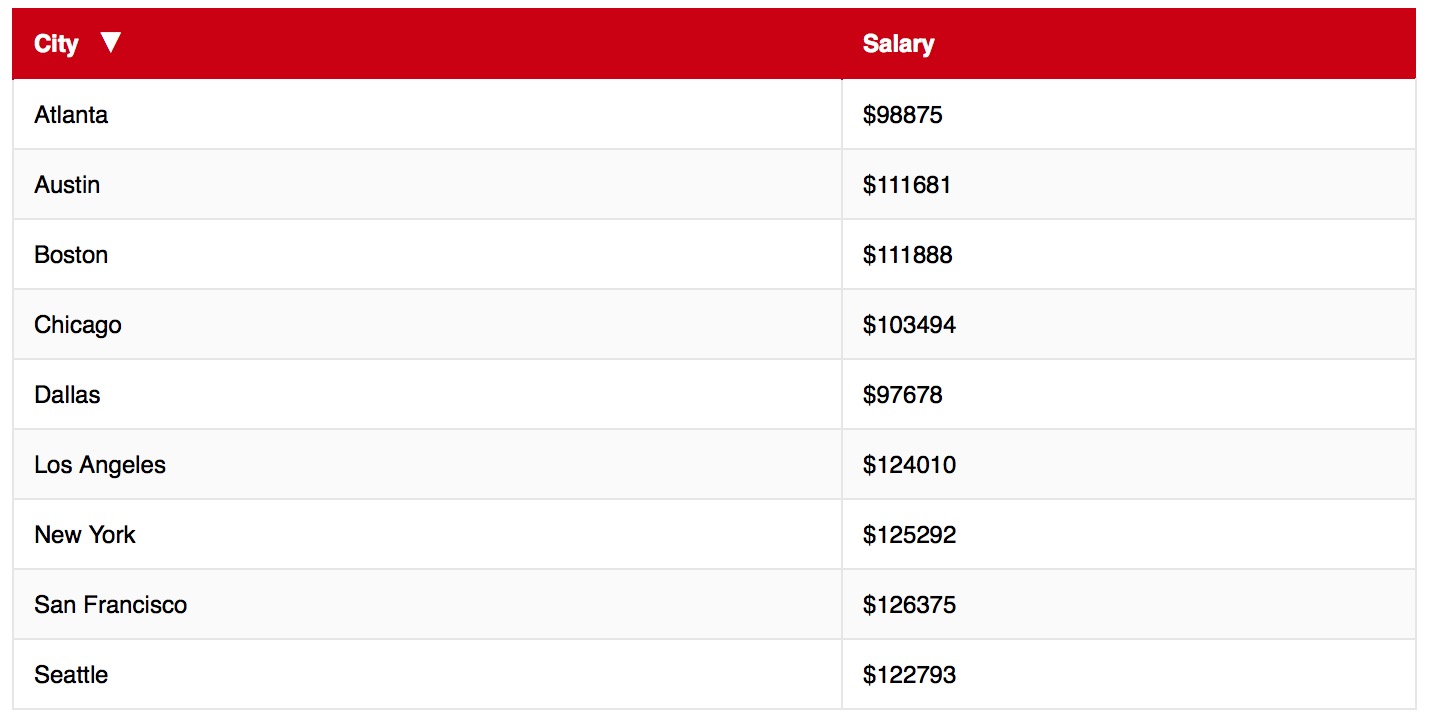Click the Dallas city cell
The height and width of the screenshot is (724, 1432).
(x=67, y=395)
